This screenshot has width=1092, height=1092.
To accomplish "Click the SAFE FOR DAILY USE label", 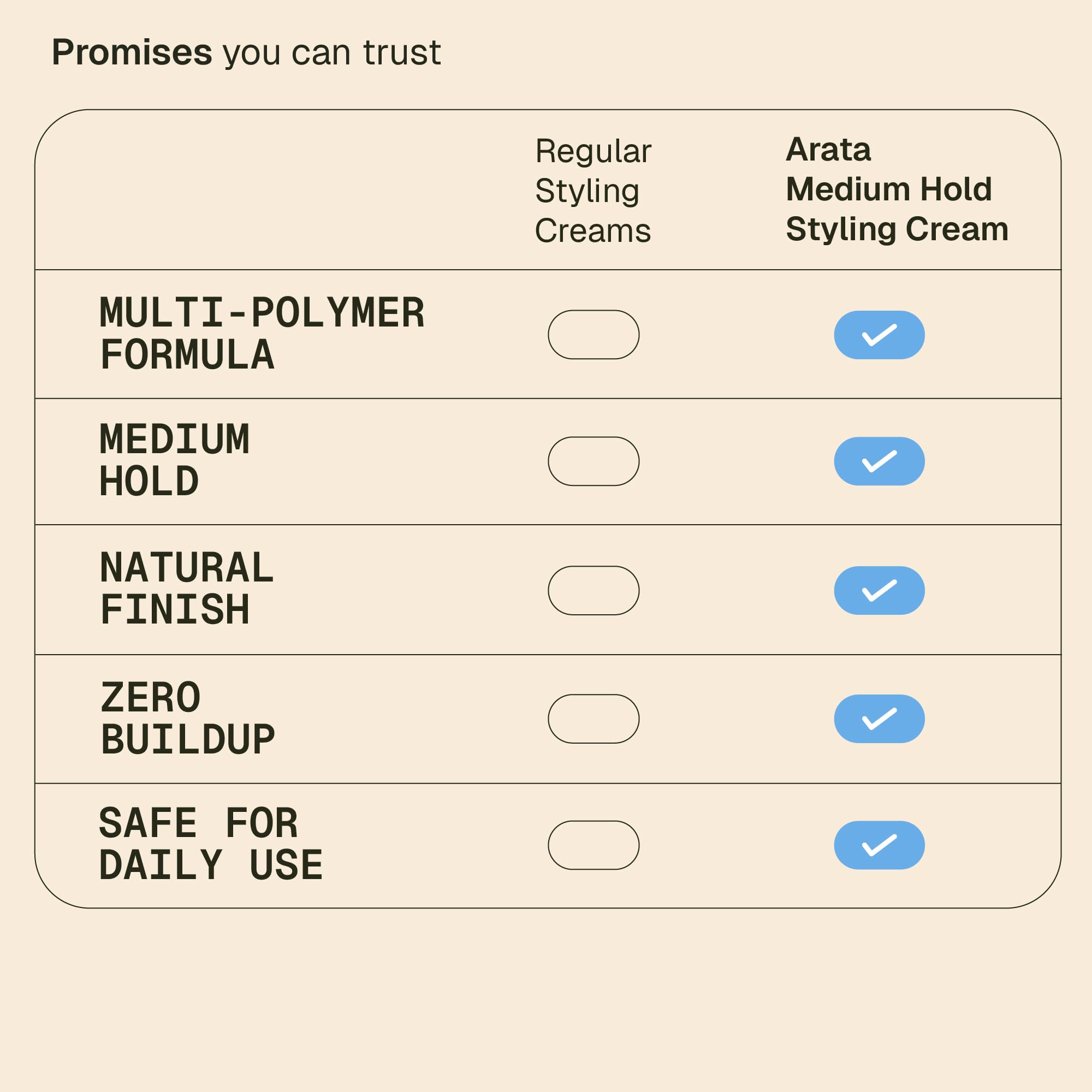I will (x=210, y=844).
